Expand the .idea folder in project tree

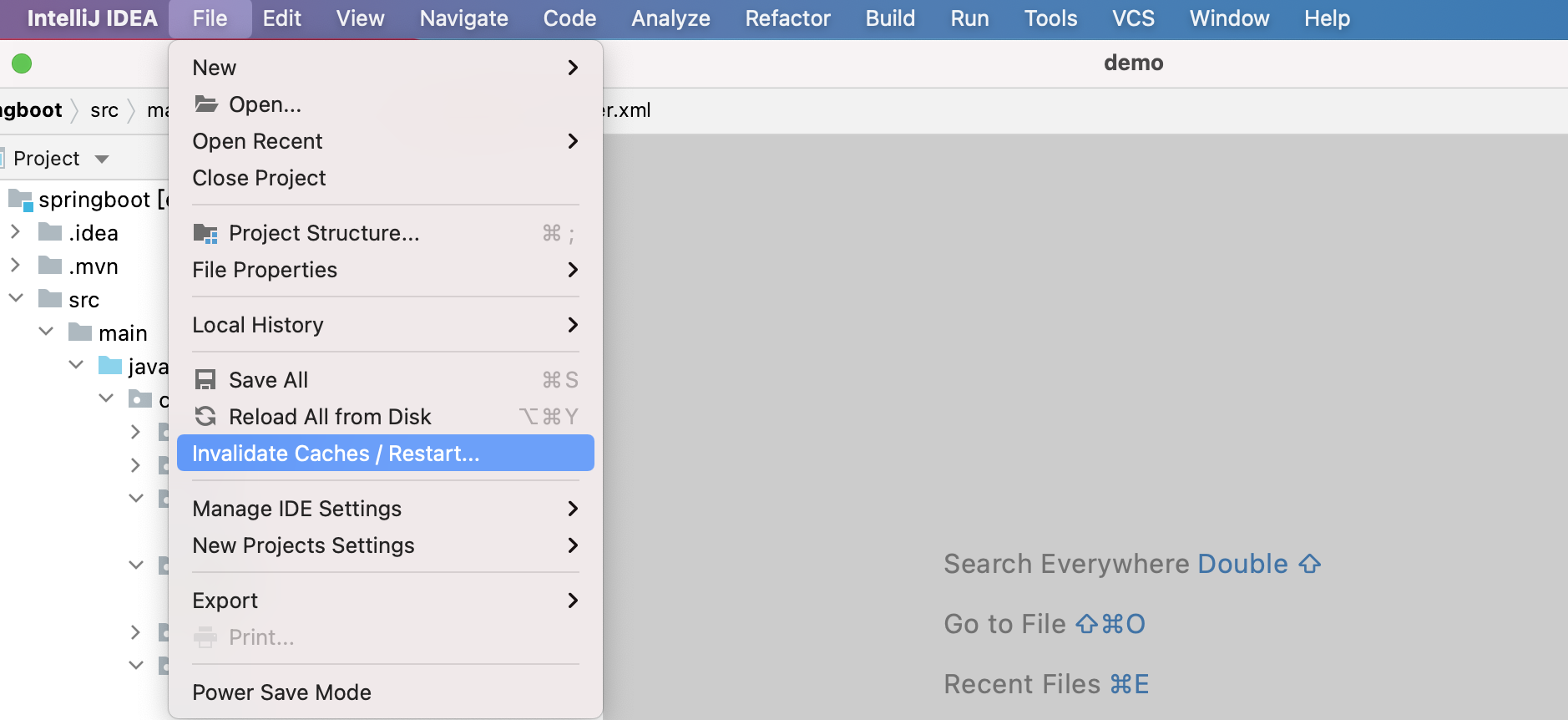click(x=15, y=231)
